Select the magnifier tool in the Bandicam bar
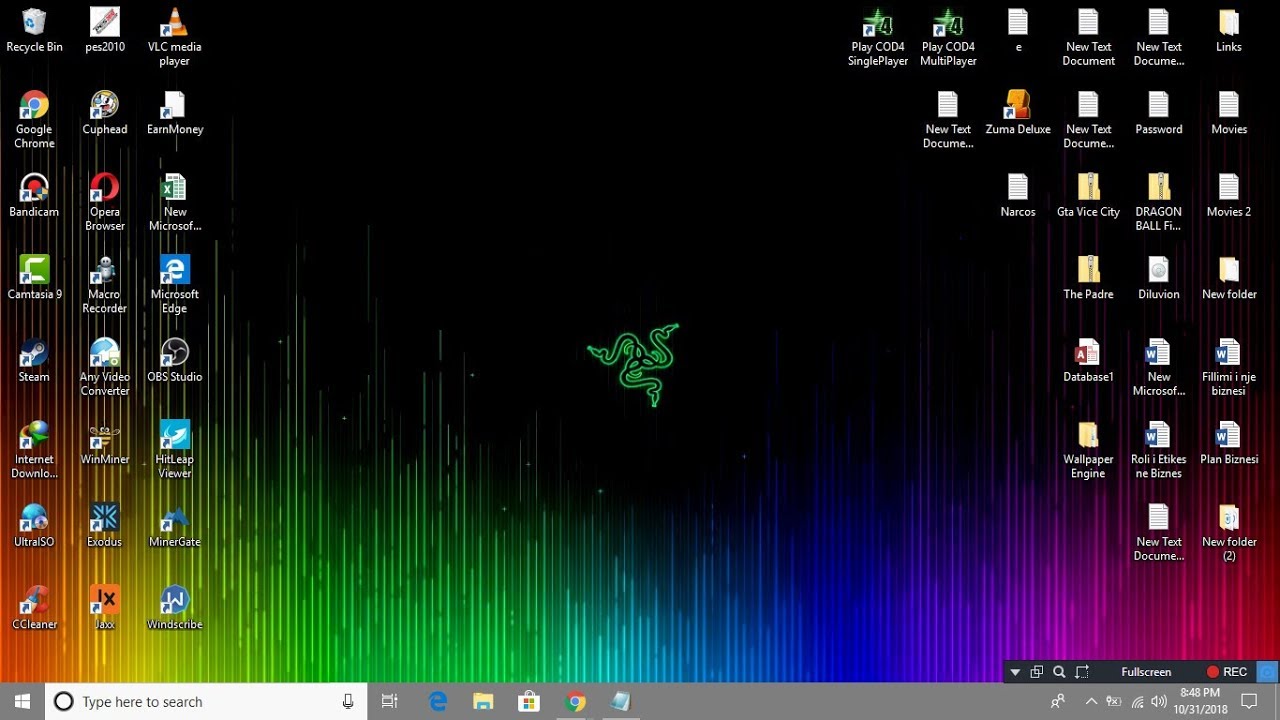The image size is (1280, 720). click(x=1059, y=671)
